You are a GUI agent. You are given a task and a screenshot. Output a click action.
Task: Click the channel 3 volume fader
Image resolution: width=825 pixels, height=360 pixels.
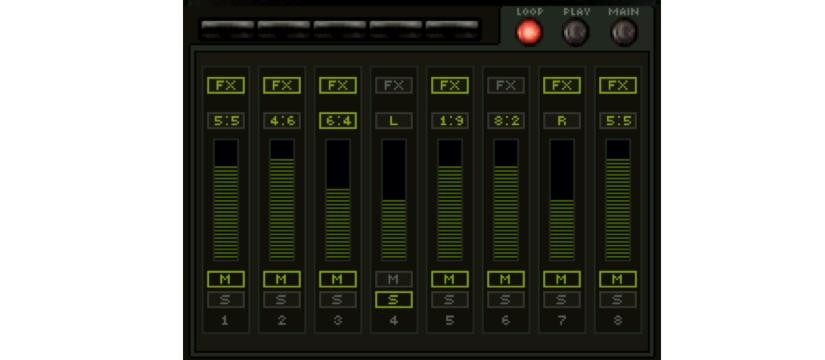(338, 200)
